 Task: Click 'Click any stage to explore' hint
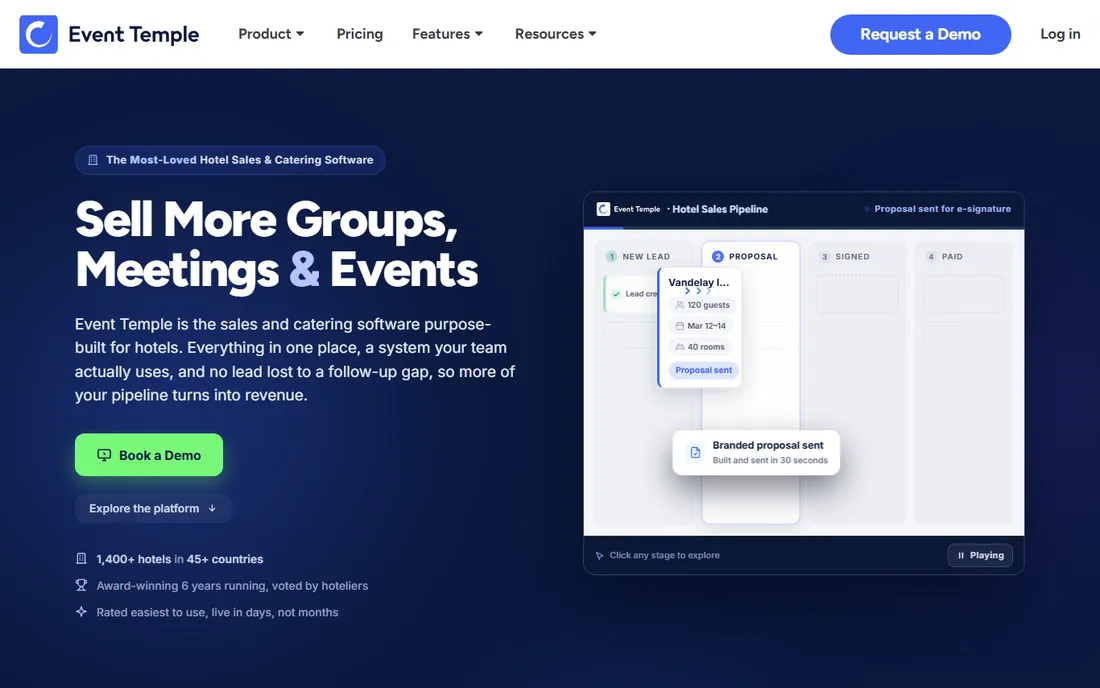664,555
